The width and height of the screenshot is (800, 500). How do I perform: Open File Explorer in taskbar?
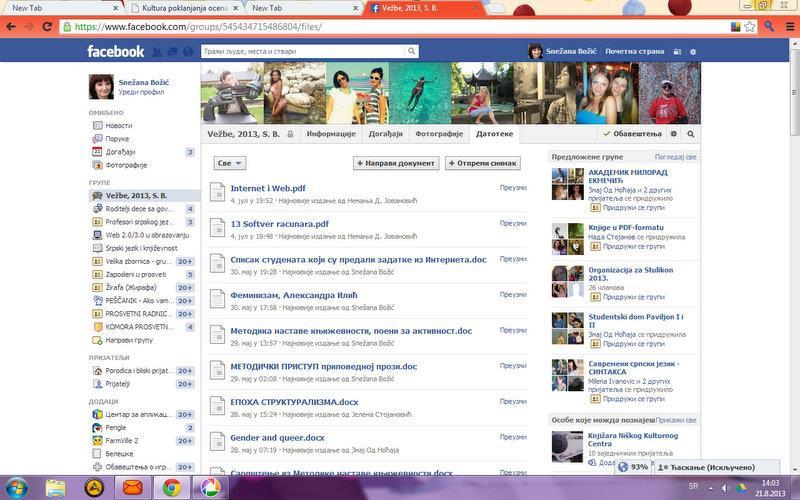pos(55,488)
